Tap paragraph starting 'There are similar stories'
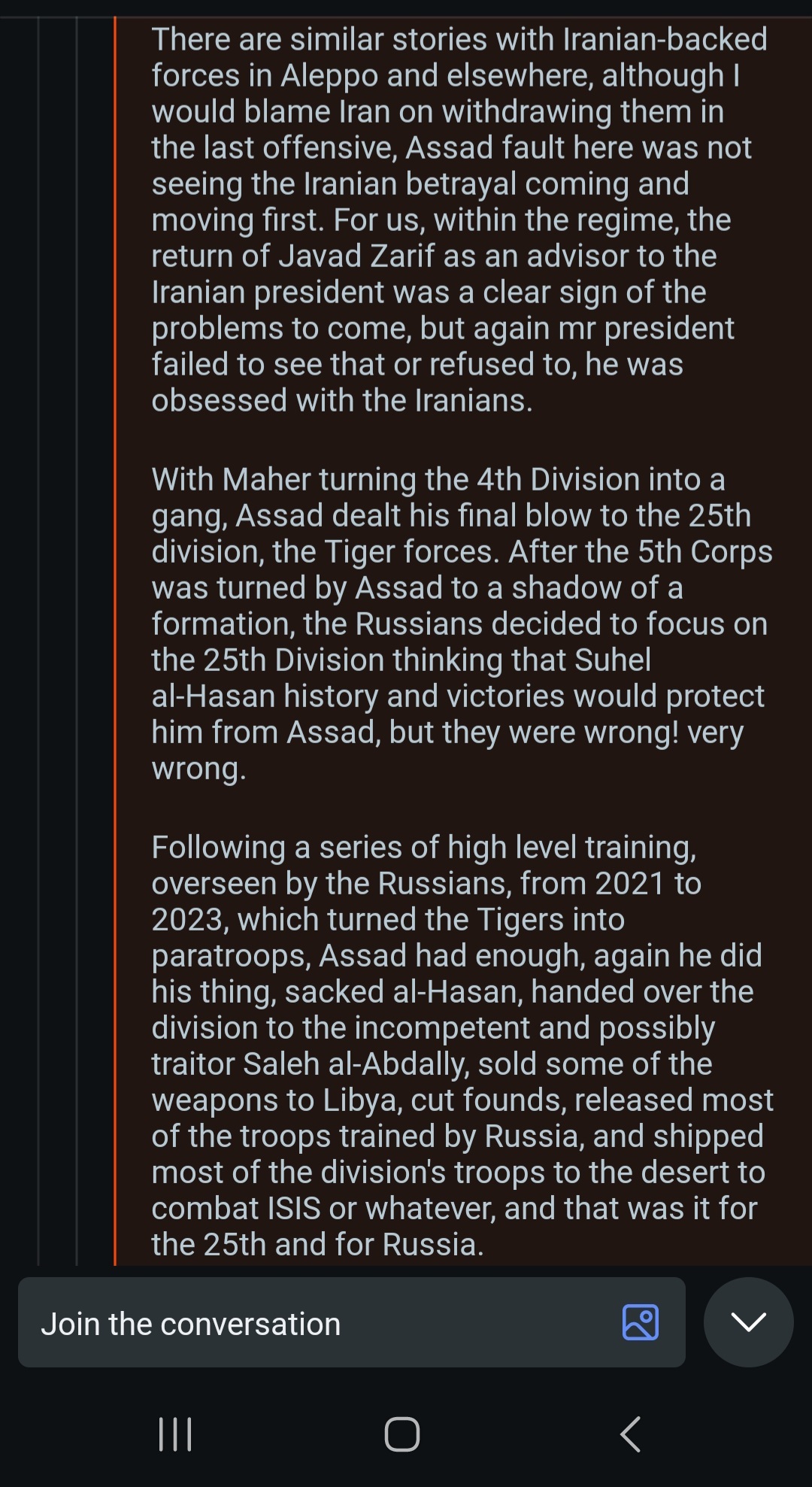Viewport: 812px width, 1487px height. [460, 220]
